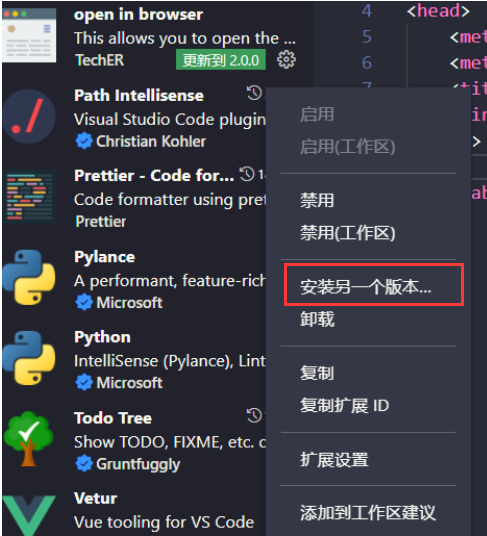Viewport: 487px width, 536px height.
Task: Click the <head> tag in the editor
Action: [x=438, y=11]
